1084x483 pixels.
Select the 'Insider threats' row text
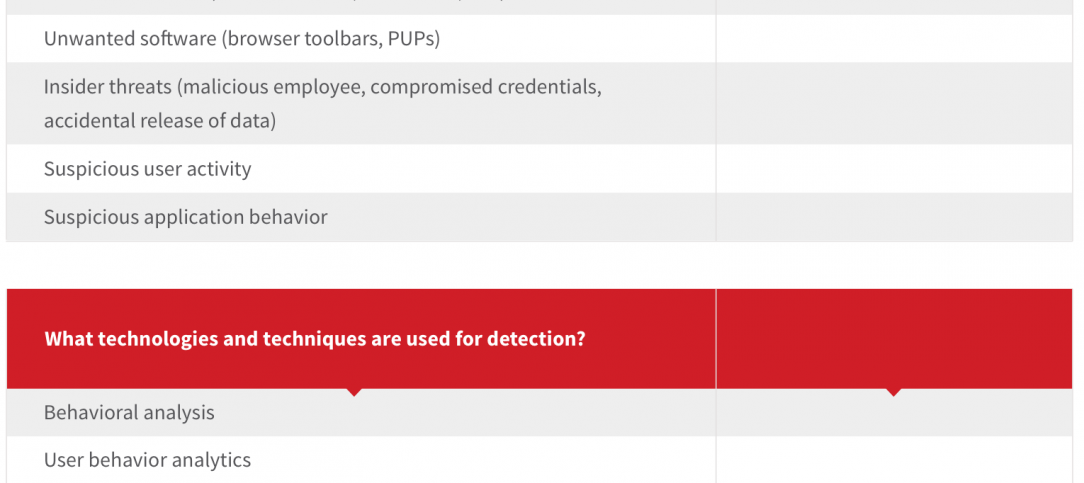click(x=322, y=104)
